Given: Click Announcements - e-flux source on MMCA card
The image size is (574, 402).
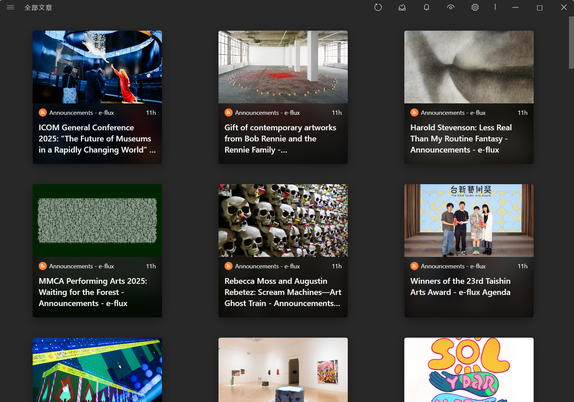Looking at the screenshot, I should point(82,266).
